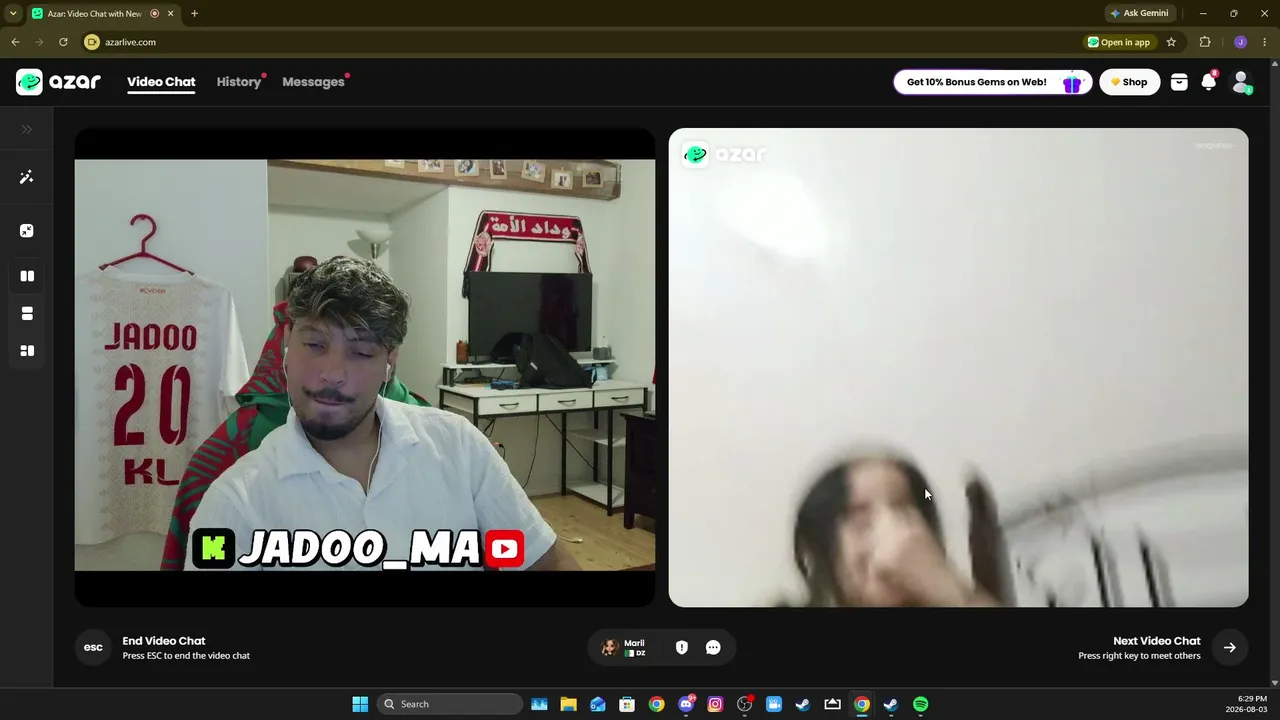Image resolution: width=1280 pixels, height=720 pixels.
Task: Click the End Video Chat label
Action: coord(164,641)
